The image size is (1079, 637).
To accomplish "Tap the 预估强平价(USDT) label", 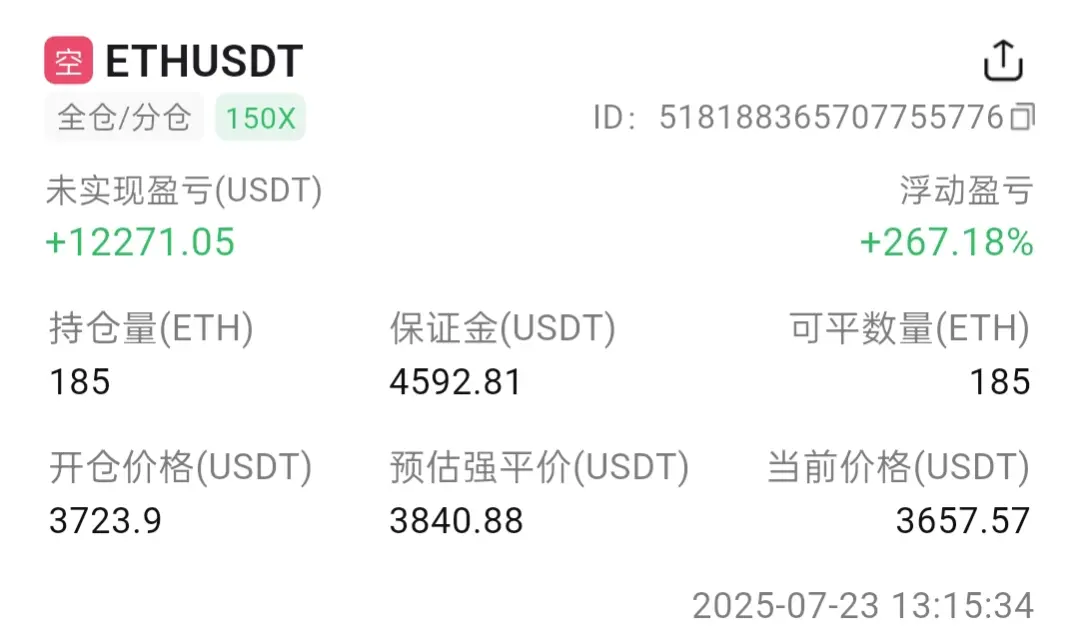I will point(540,467).
